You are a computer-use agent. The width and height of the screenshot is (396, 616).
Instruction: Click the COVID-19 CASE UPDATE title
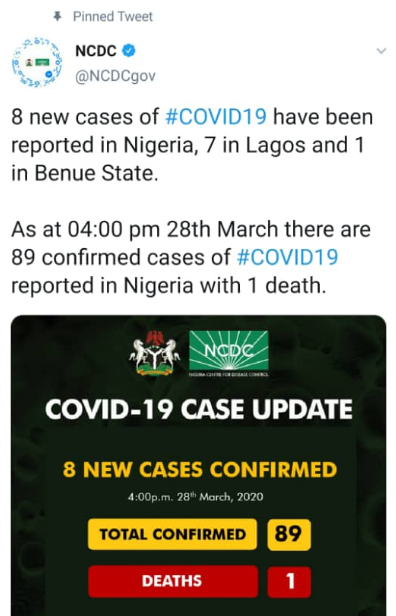coord(199,409)
